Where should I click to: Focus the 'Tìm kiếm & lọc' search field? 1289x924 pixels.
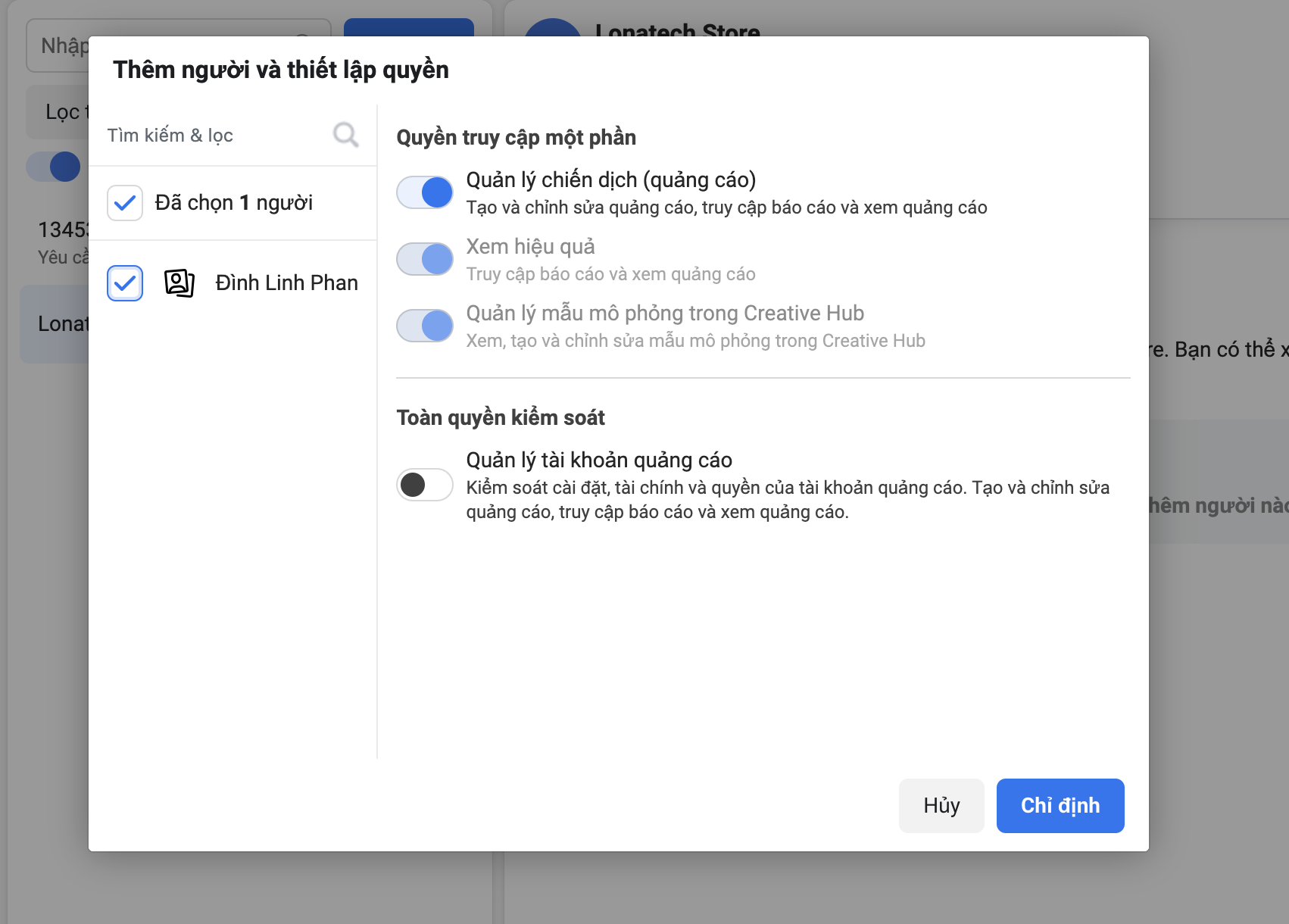(x=233, y=135)
